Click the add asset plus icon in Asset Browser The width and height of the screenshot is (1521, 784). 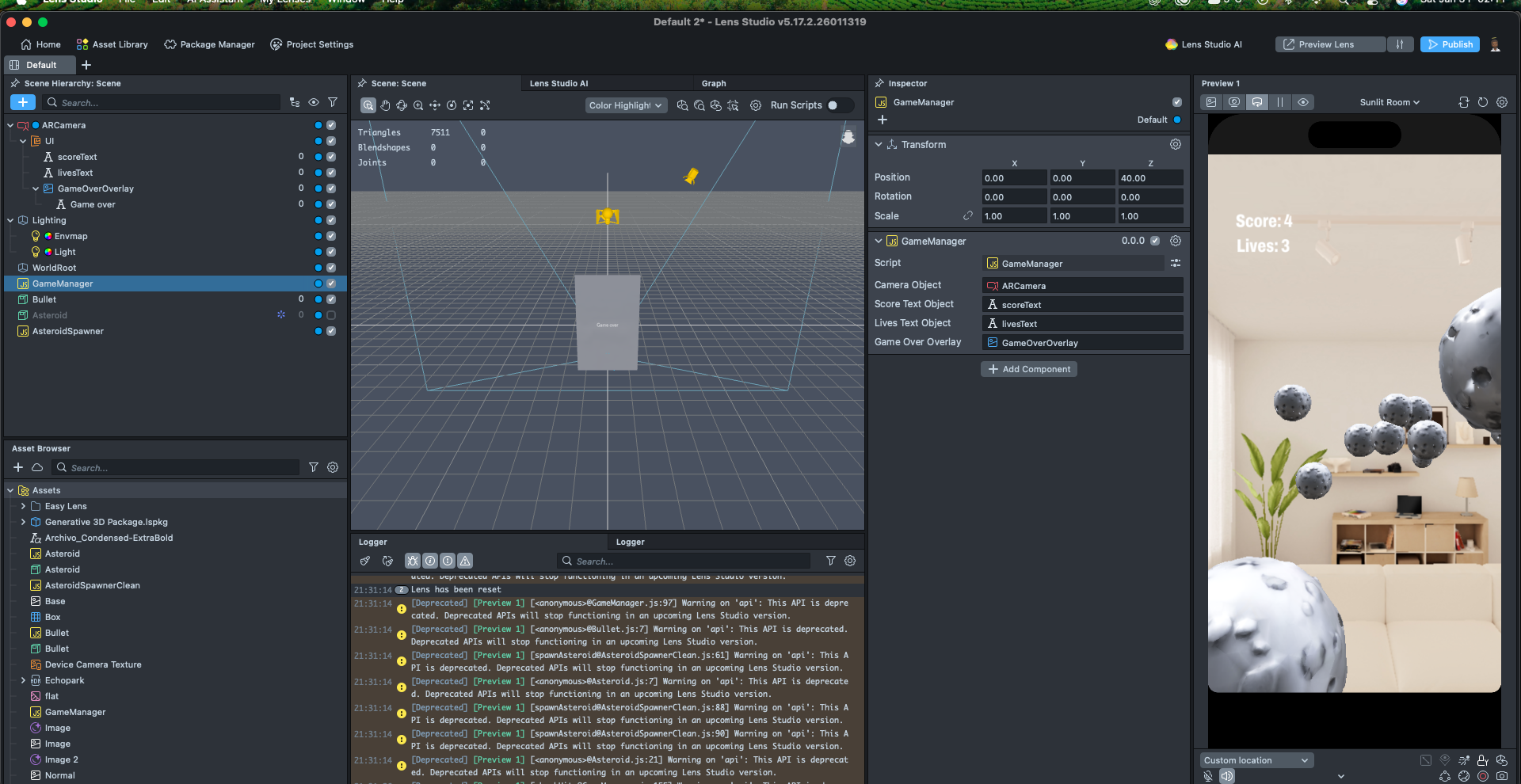coord(18,467)
